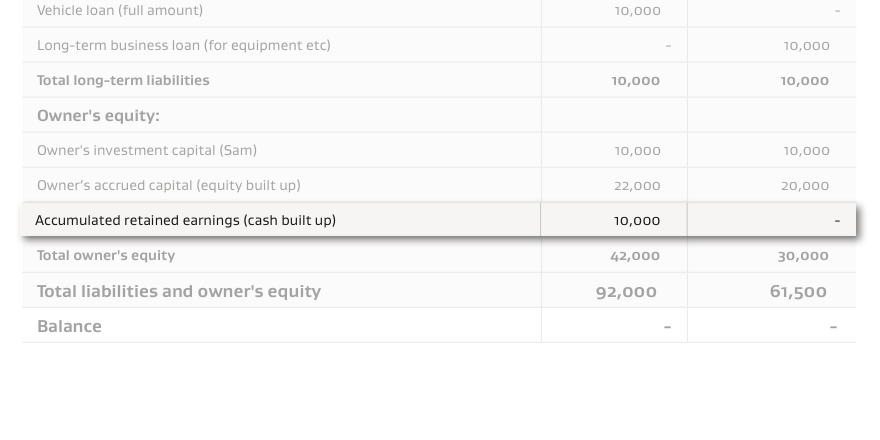880x440 pixels.
Task: Select Total liabilities and owner's equity label
Action: [179, 291]
